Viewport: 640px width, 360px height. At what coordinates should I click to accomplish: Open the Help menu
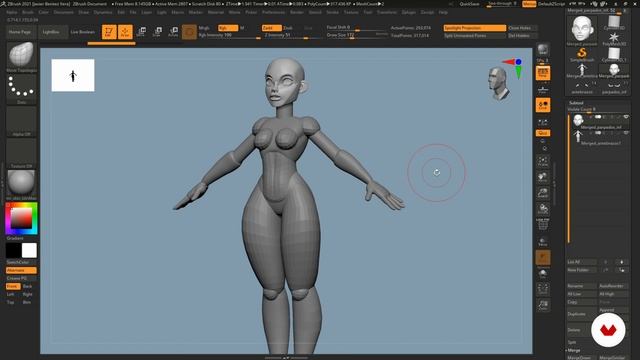443,12
